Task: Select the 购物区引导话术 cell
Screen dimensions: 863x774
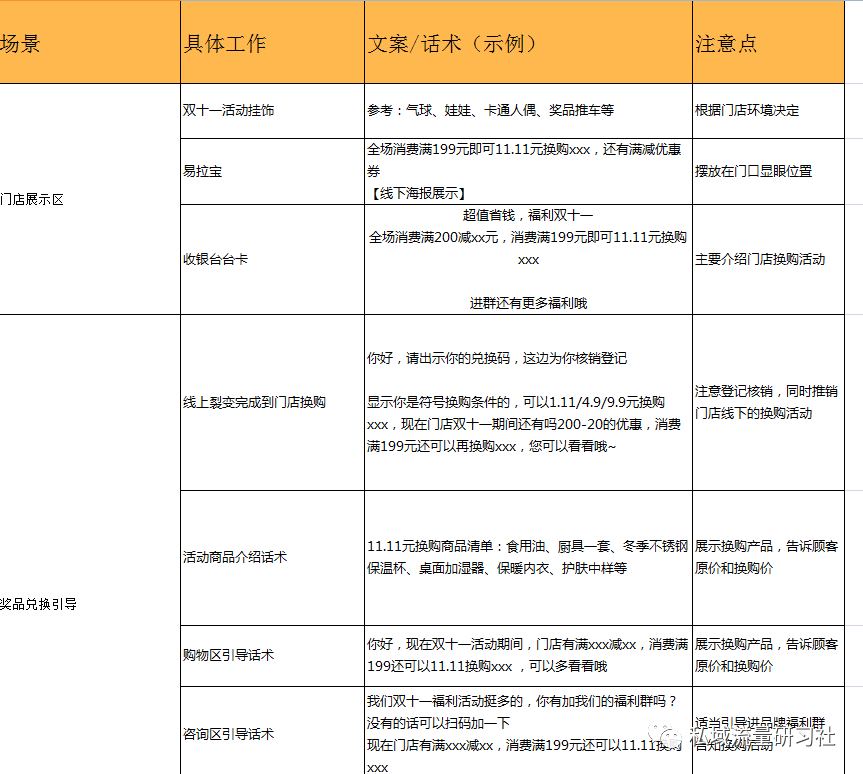Action: coord(272,656)
